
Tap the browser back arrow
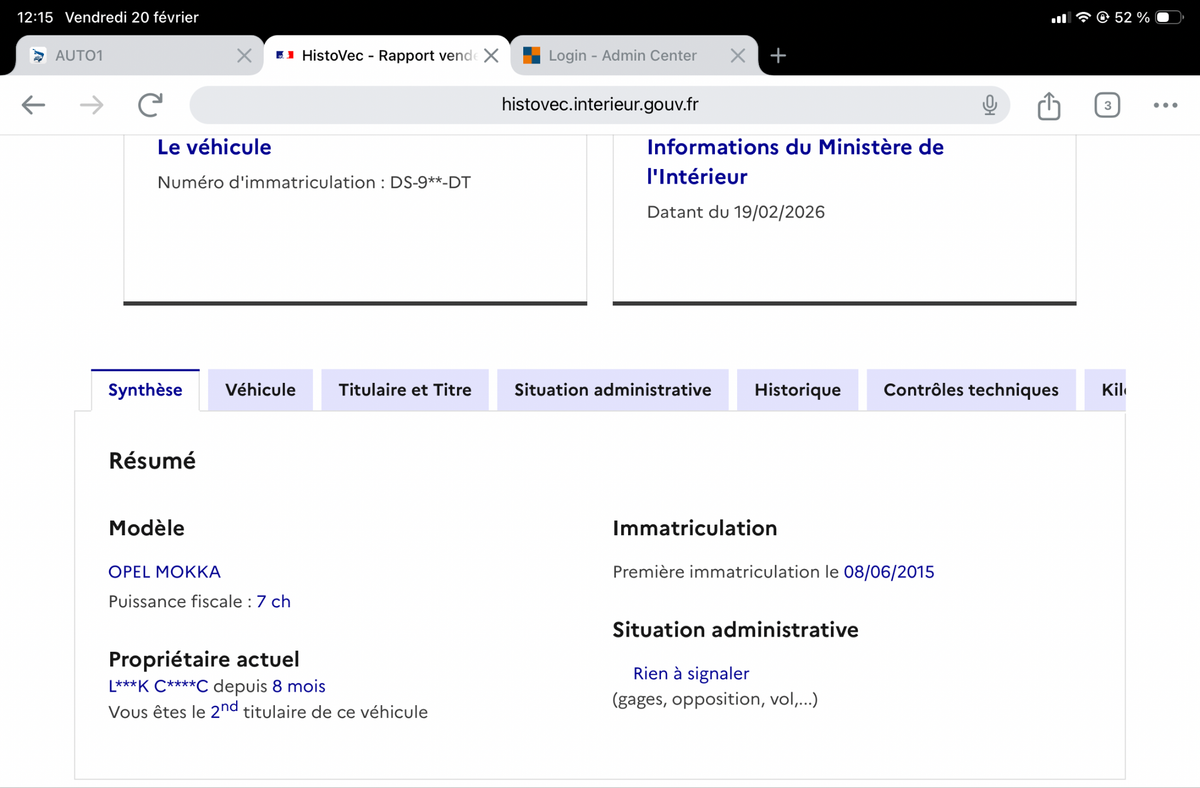pos(33,105)
